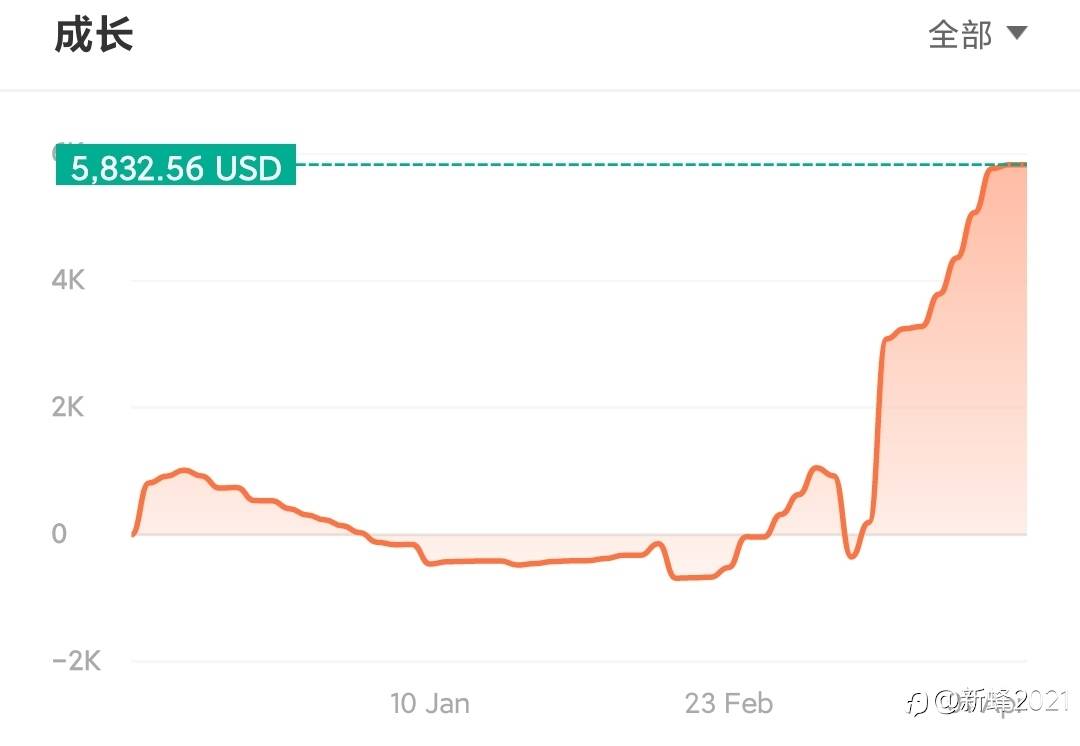Click the triangle arrow beside 全部
The width and height of the screenshot is (1080, 746).
[x=1016, y=33]
